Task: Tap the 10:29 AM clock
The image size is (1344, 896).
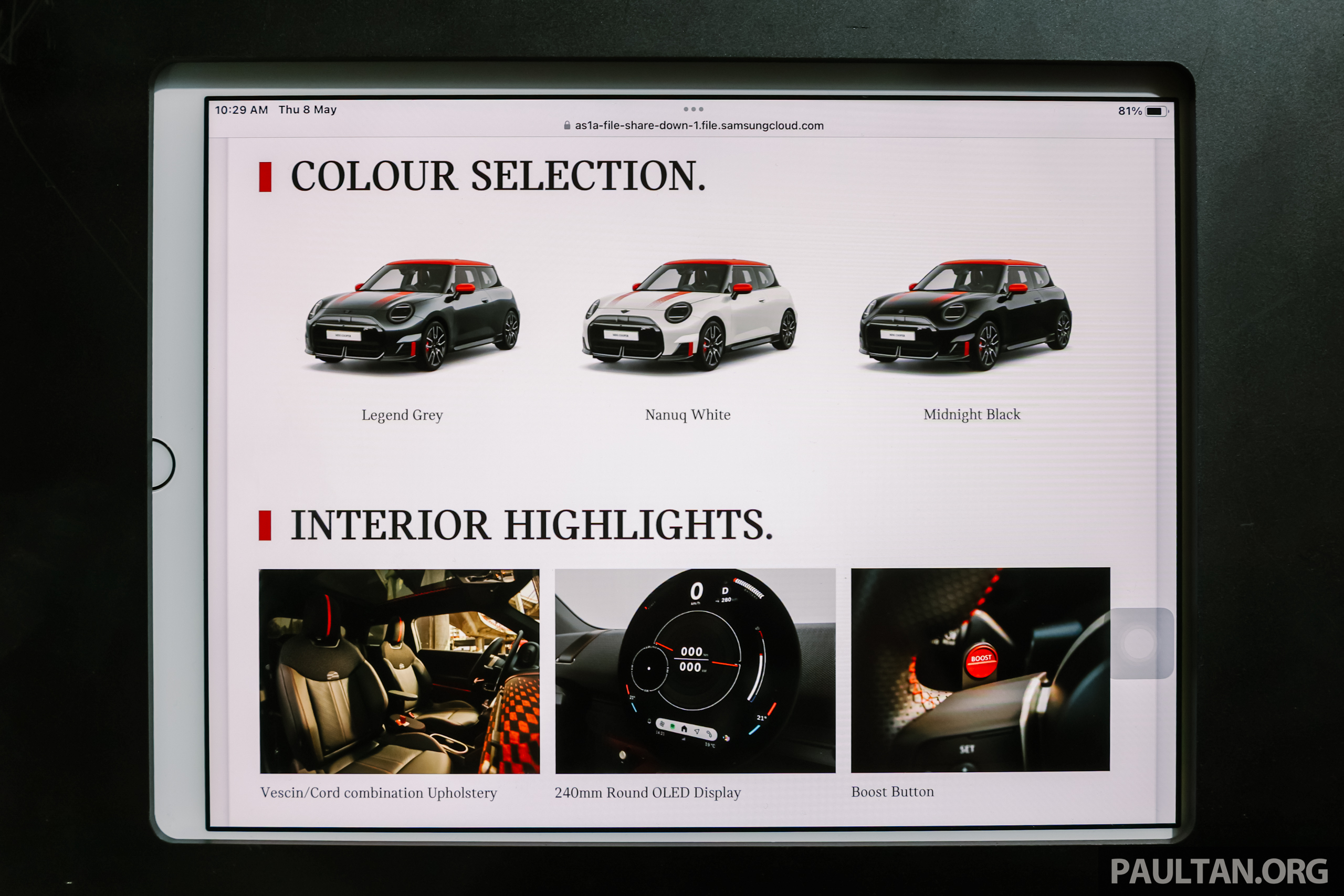Action: [x=241, y=110]
